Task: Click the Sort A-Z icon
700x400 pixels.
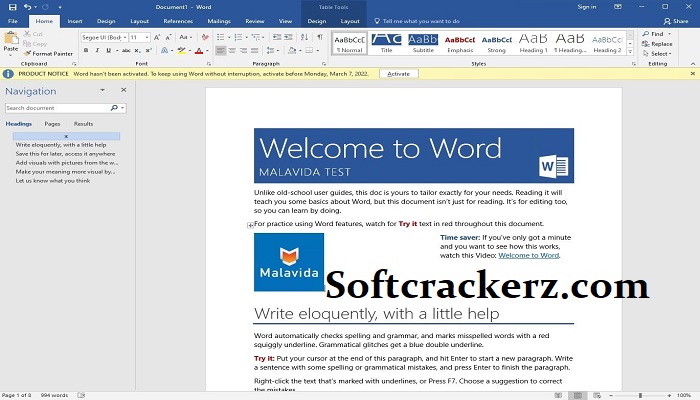Action: 304,38
